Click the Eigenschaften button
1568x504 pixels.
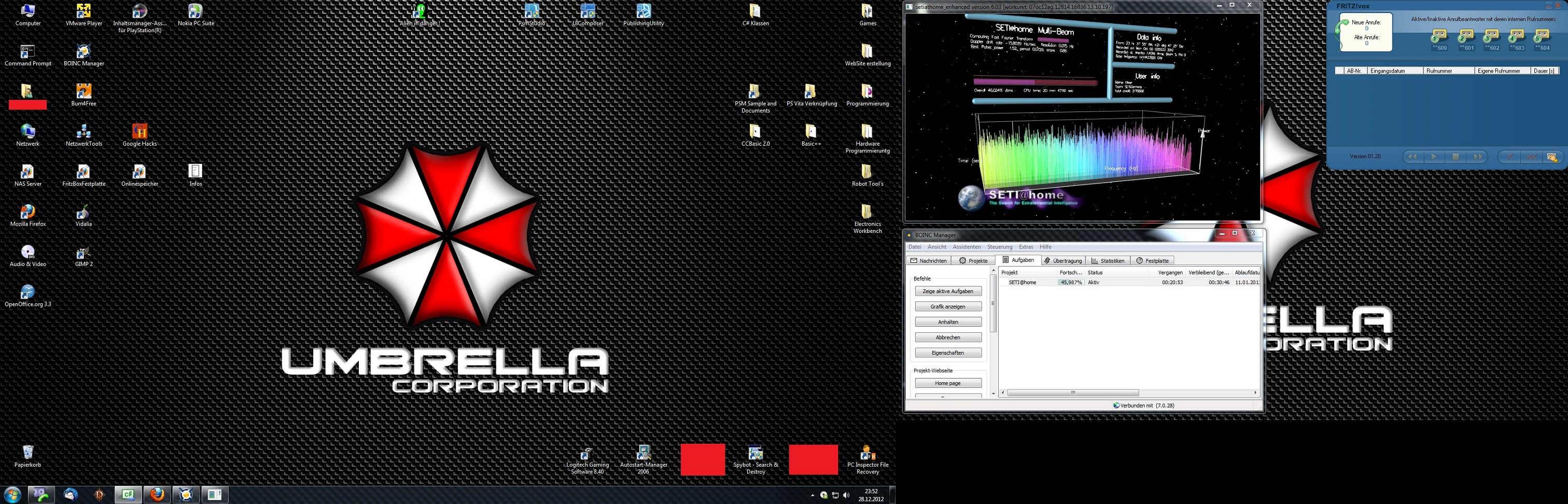pos(948,353)
